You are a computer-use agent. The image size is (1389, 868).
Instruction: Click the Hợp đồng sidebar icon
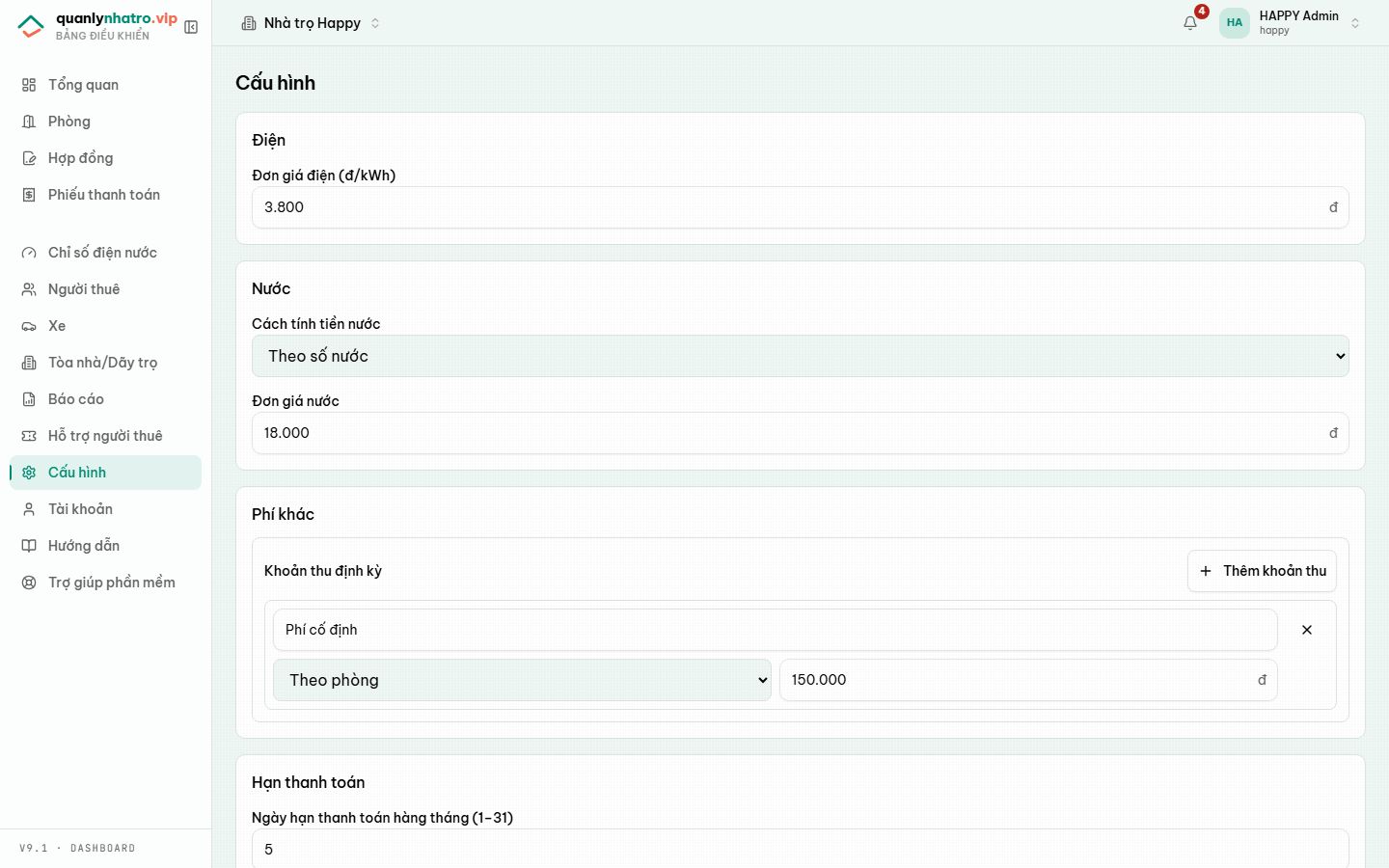click(x=29, y=158)
